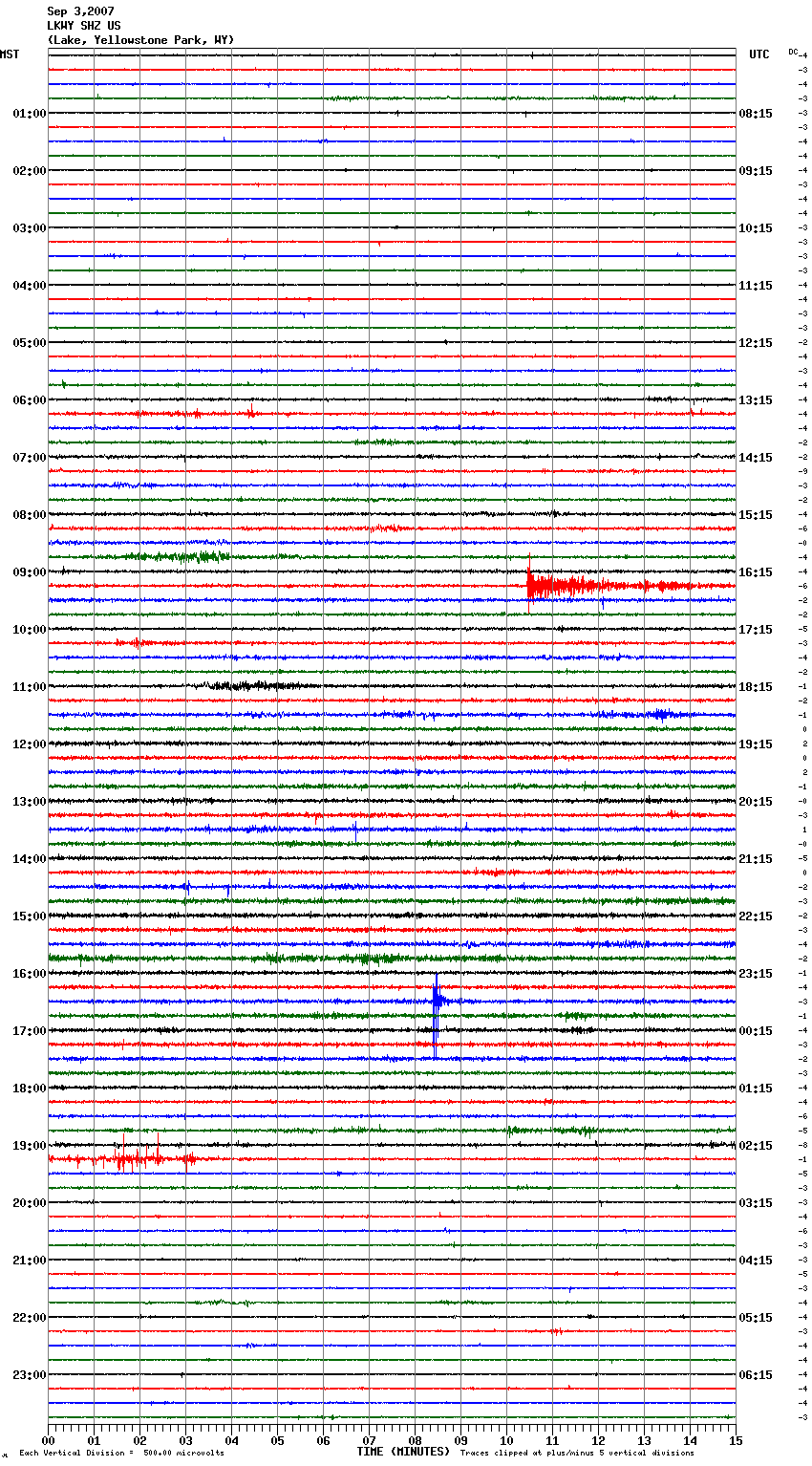Screen dimensions: 812x1466
Task: Click the 12:15 UTC label
Action: 756,343
